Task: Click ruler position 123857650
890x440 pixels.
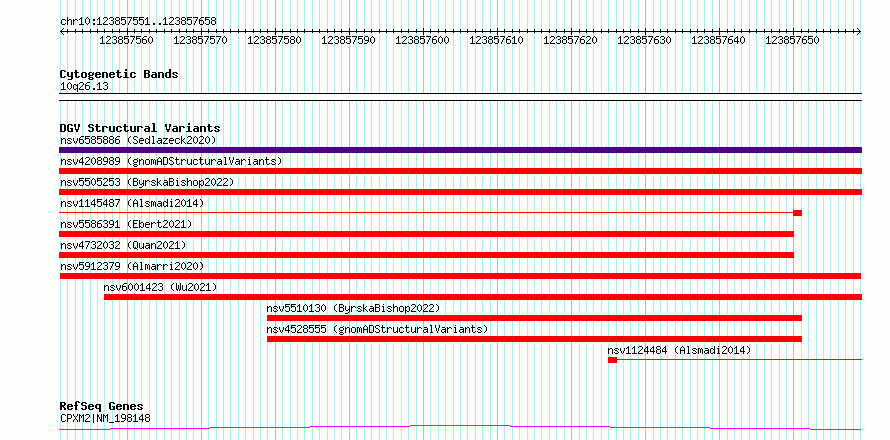Action: (793, 40)
